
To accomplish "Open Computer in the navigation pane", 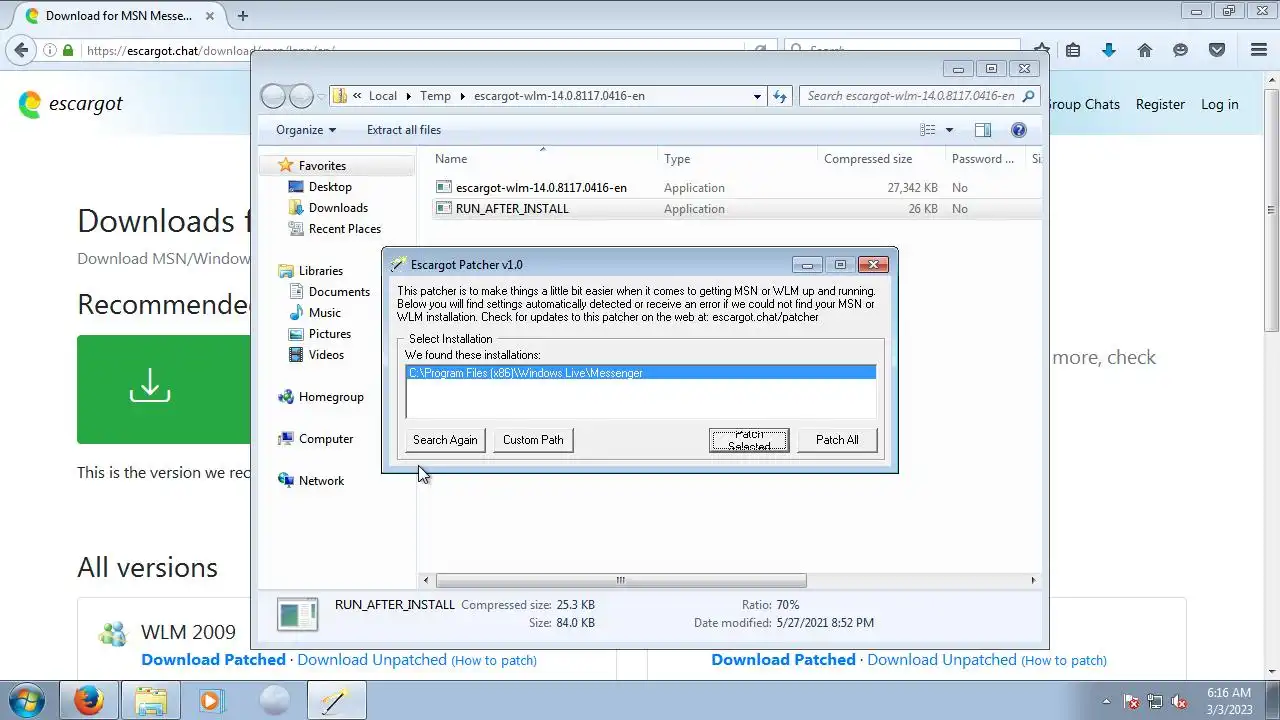I will (x=326, y=439).
